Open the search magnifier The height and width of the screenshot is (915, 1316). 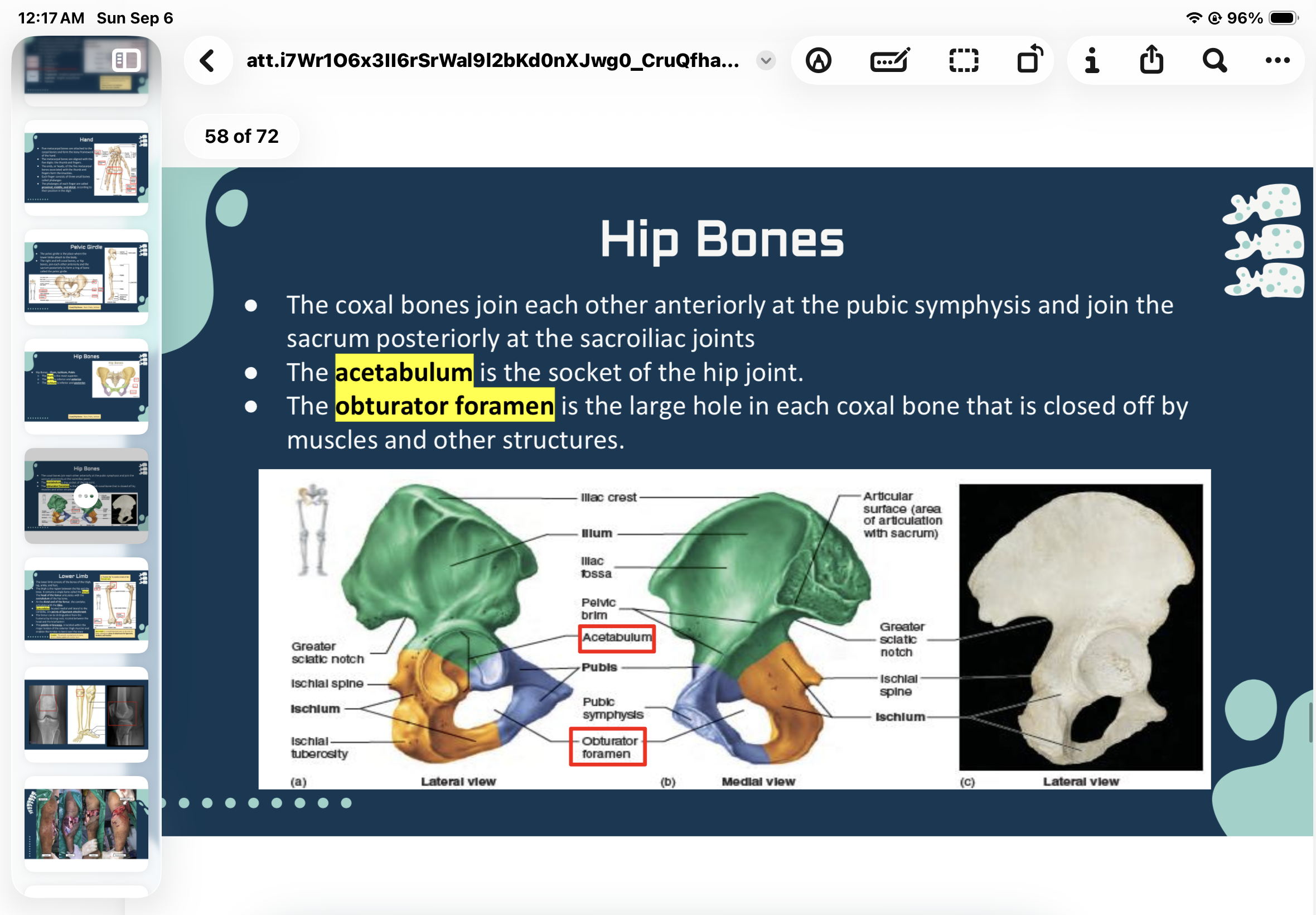1214,60
